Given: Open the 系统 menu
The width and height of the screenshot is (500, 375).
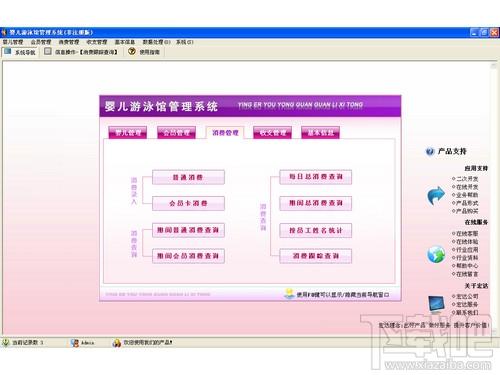Looking at the screenshot, I should (184, 42).
